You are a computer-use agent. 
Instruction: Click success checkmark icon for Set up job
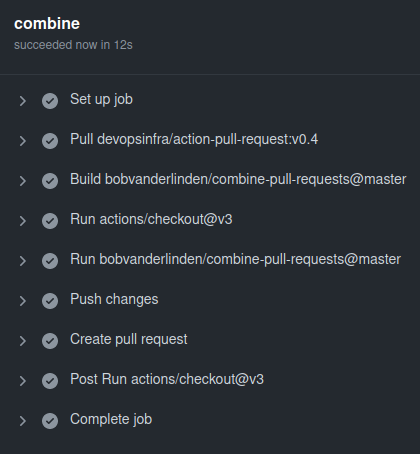pyautogui.click(x=50, y=101)
